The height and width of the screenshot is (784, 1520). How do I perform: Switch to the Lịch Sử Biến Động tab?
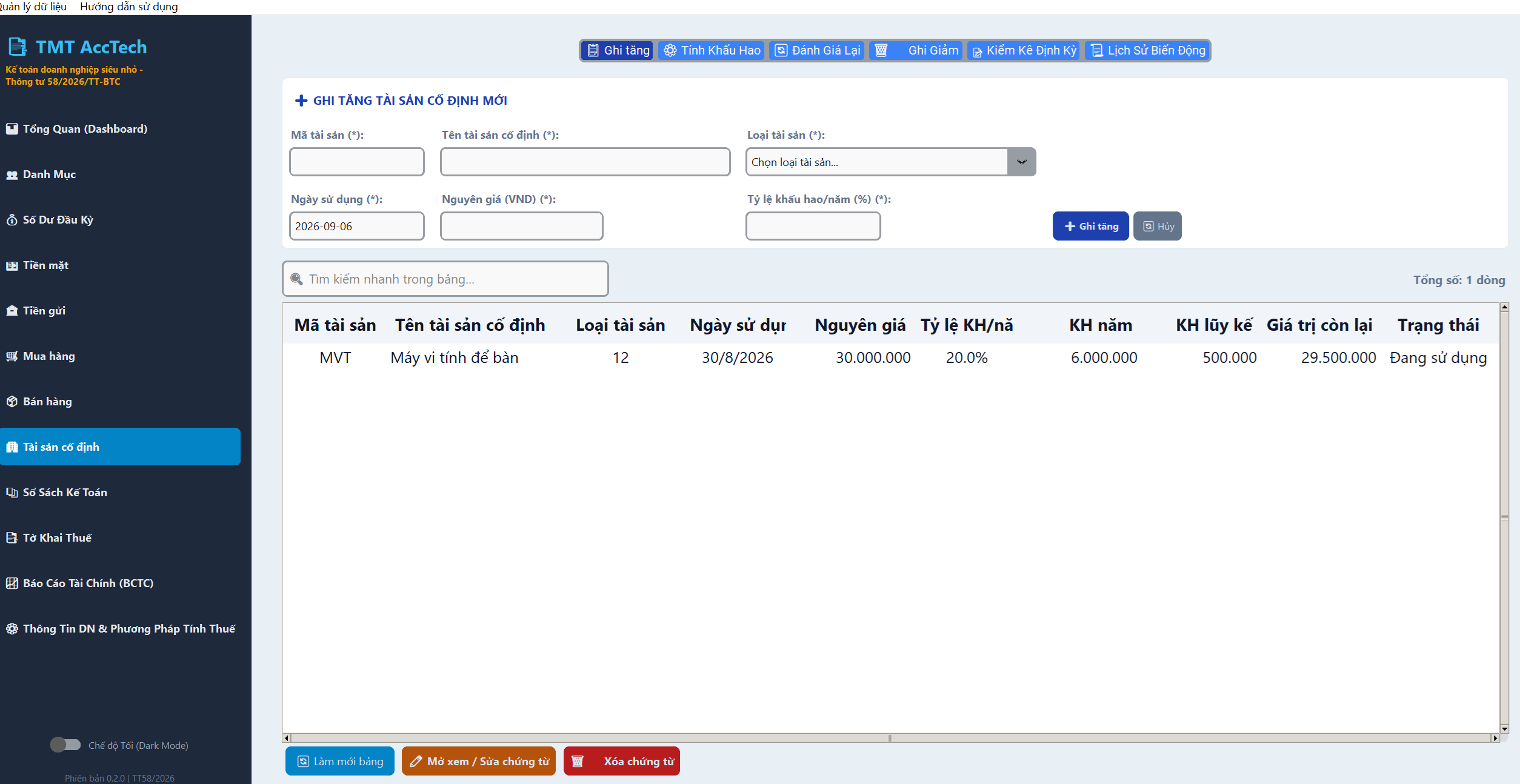[x=1147, y=50]
